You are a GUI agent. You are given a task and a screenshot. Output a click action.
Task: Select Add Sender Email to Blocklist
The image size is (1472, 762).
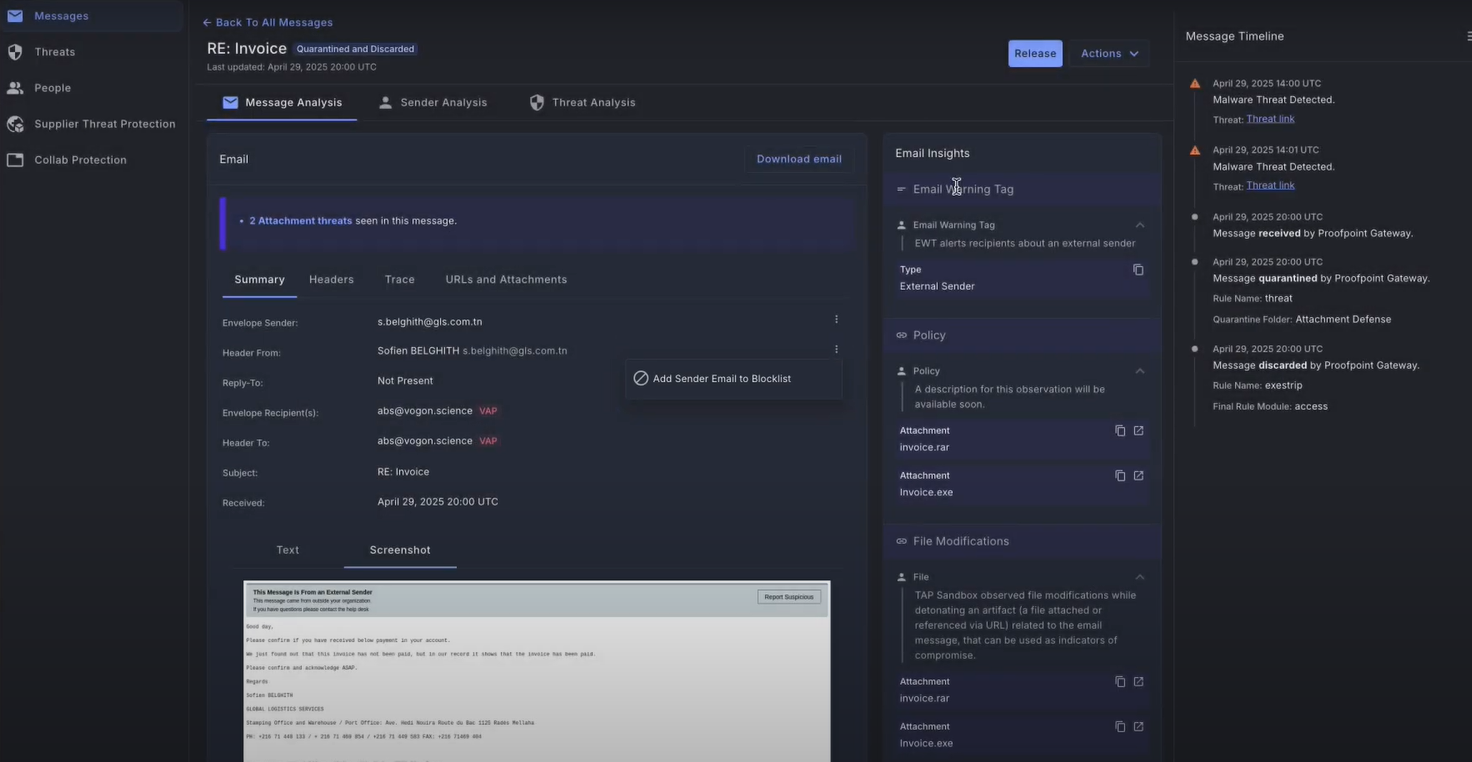[x=721, y=379]
